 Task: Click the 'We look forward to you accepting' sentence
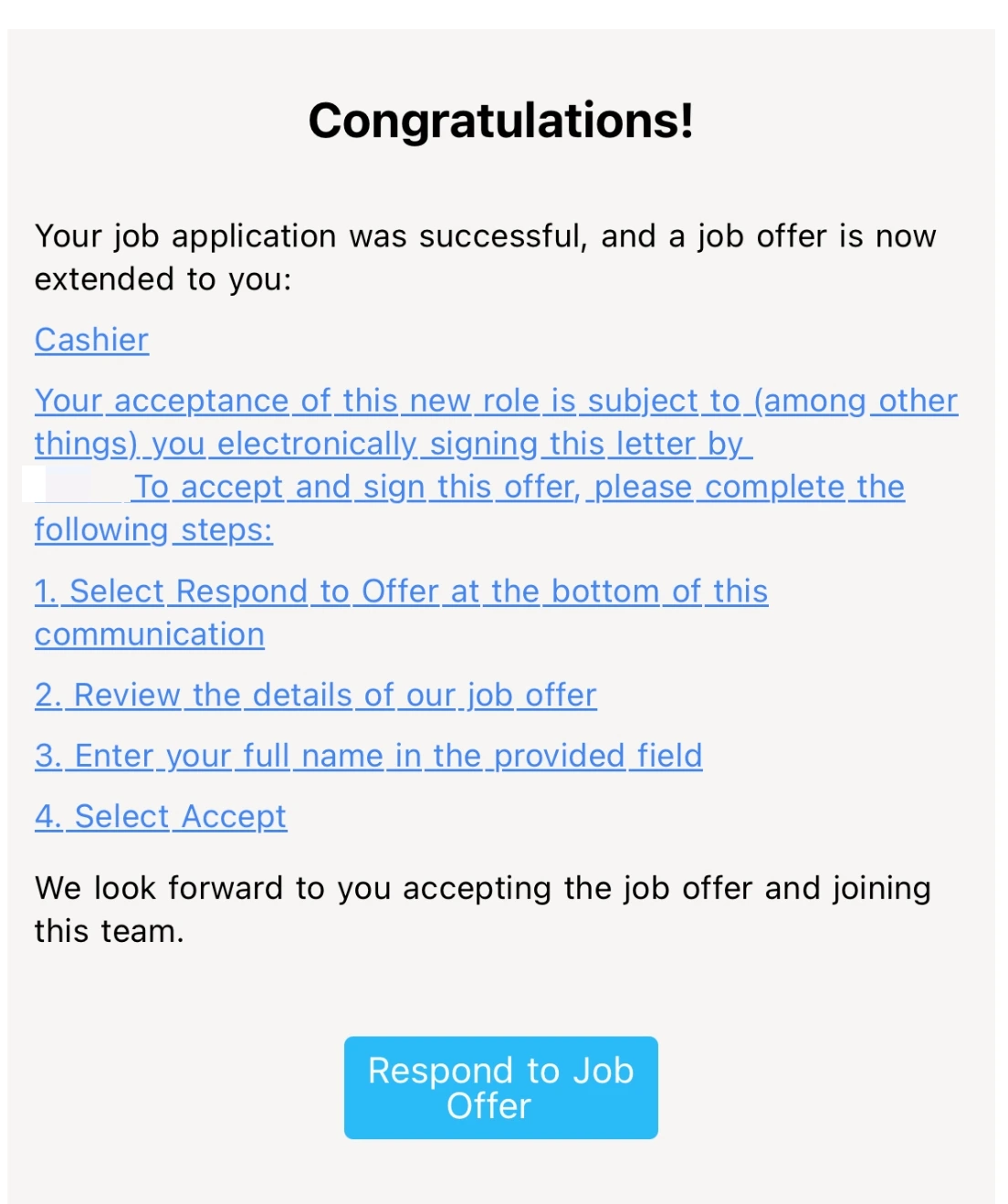[483, 888]
